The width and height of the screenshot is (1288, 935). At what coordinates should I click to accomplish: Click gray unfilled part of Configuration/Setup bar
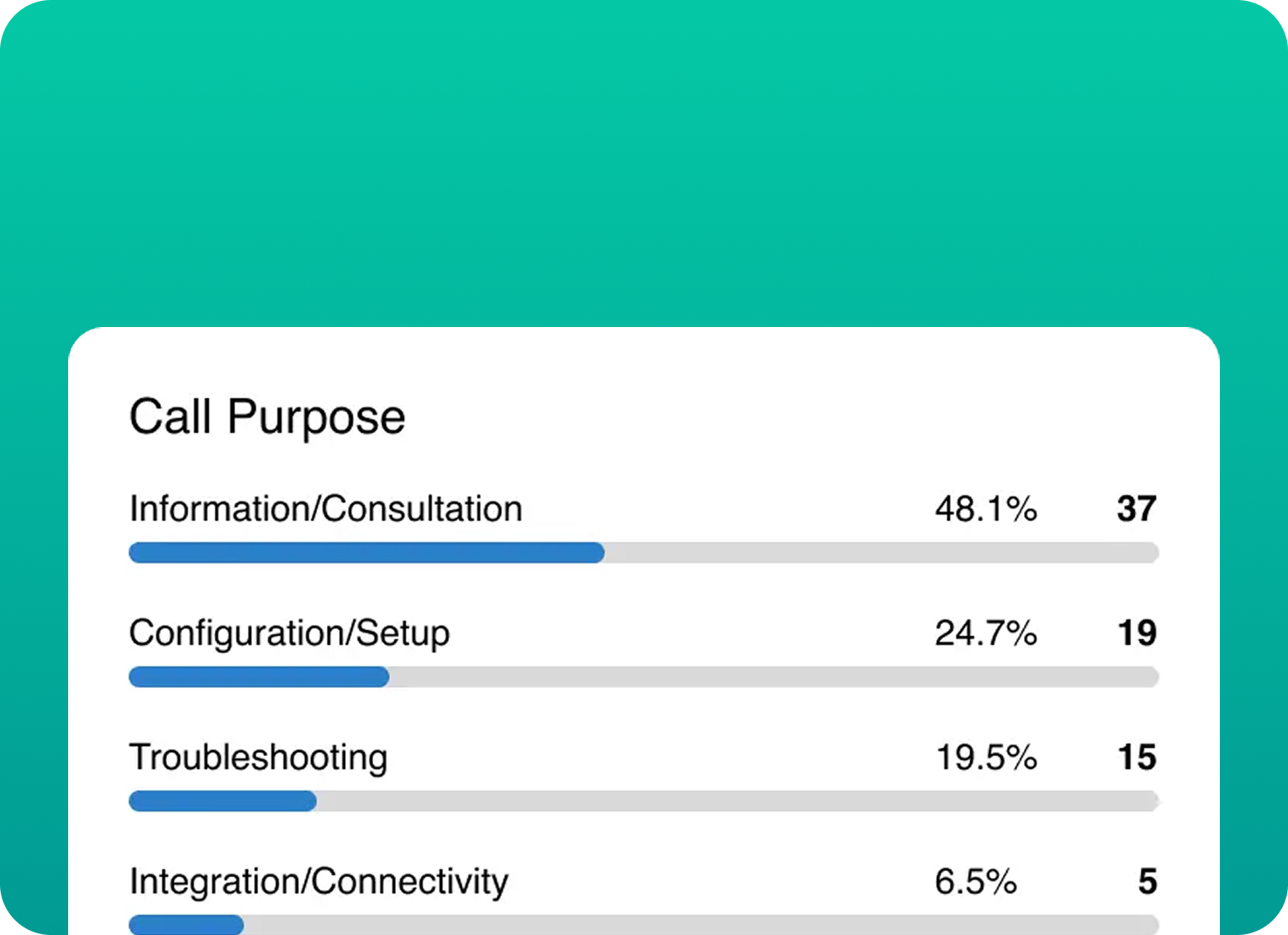pyautogui.click(x=773, y=678)
